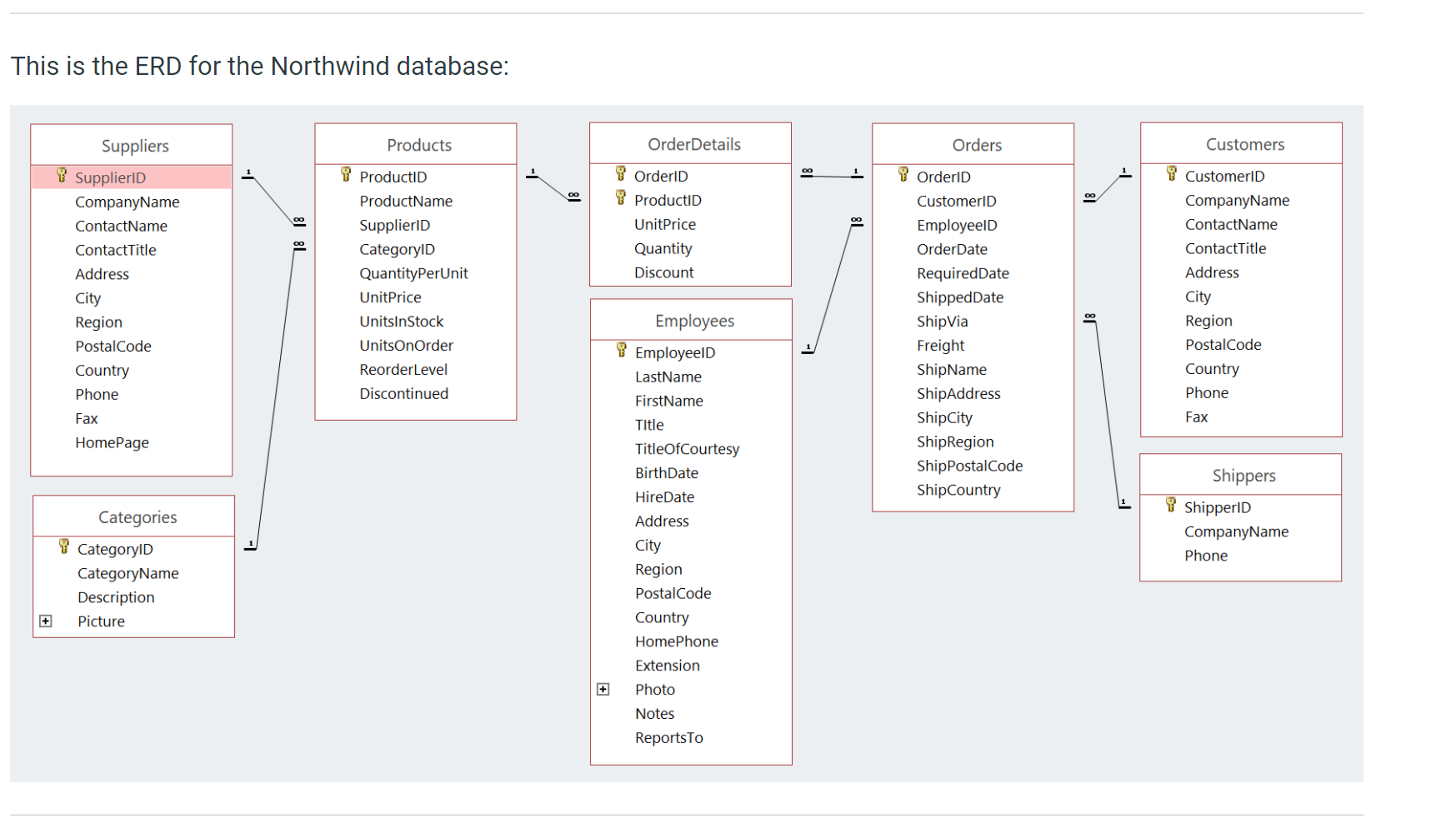
Task: Select CustomerID in the Orders table
Action: pyautogui.click(x=957, y=202)
